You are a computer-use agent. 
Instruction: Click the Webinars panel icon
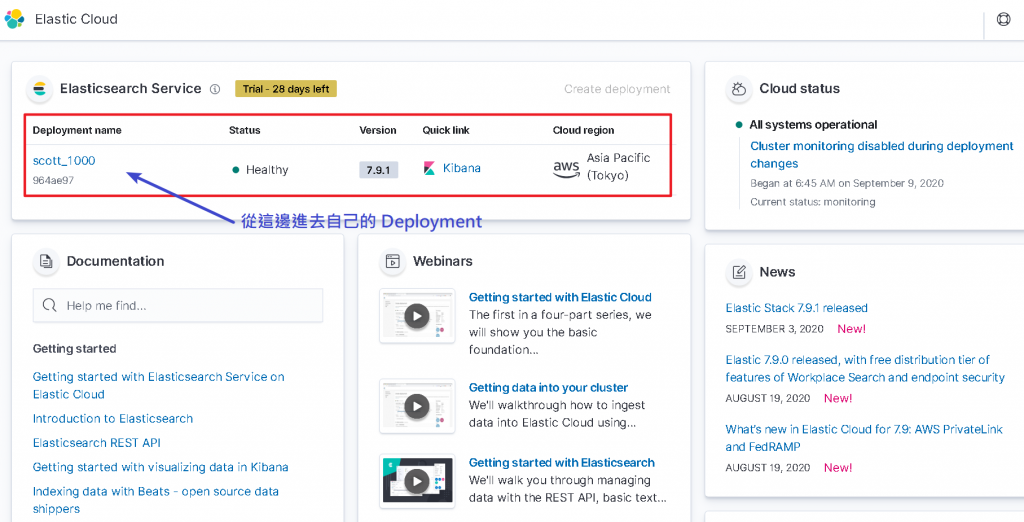[392, 261]
